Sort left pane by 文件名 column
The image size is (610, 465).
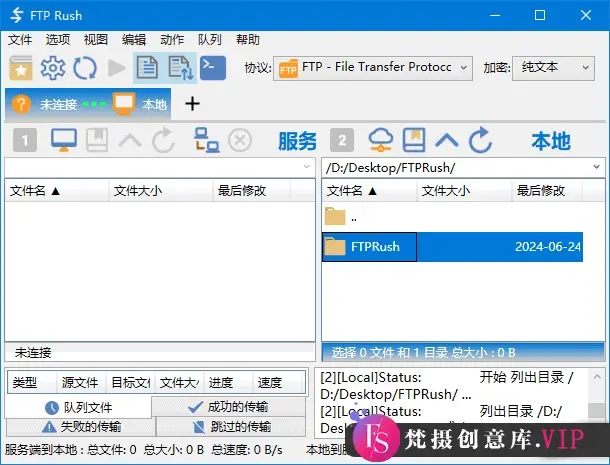[57, 191]
